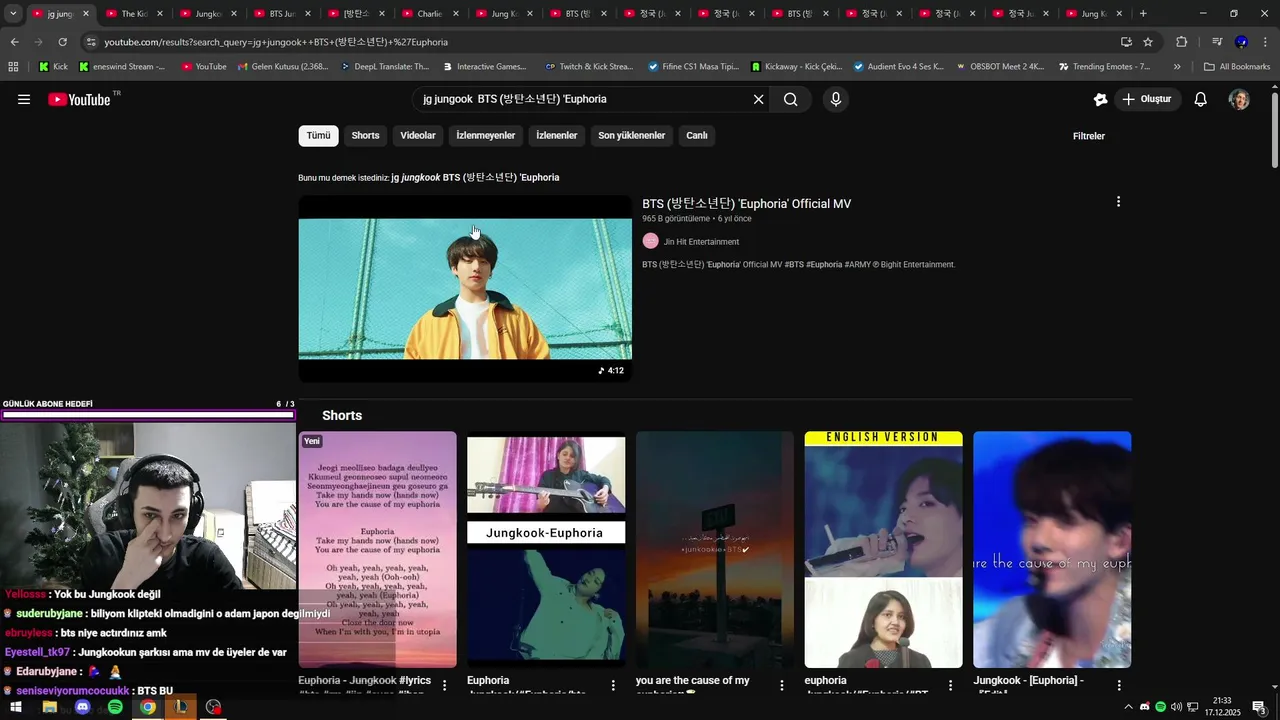Start voice search with the microphone
This screenshot has height=720, width=1280.
tap(836, 99)
